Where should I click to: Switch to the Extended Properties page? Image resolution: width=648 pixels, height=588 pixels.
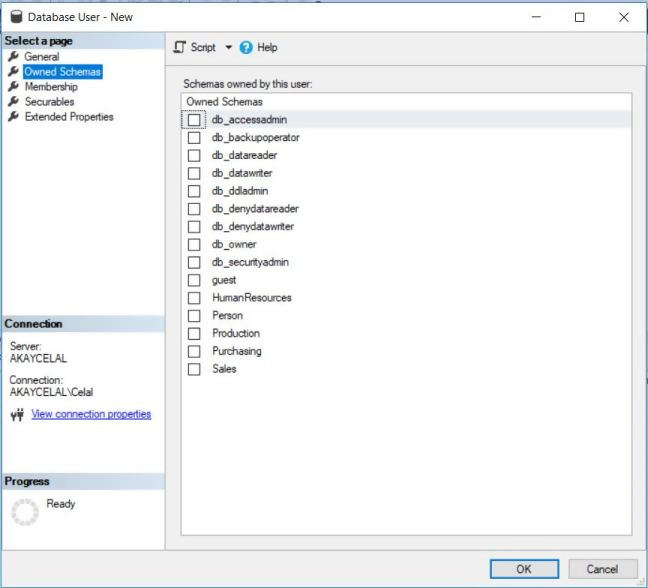coord(69,117)
